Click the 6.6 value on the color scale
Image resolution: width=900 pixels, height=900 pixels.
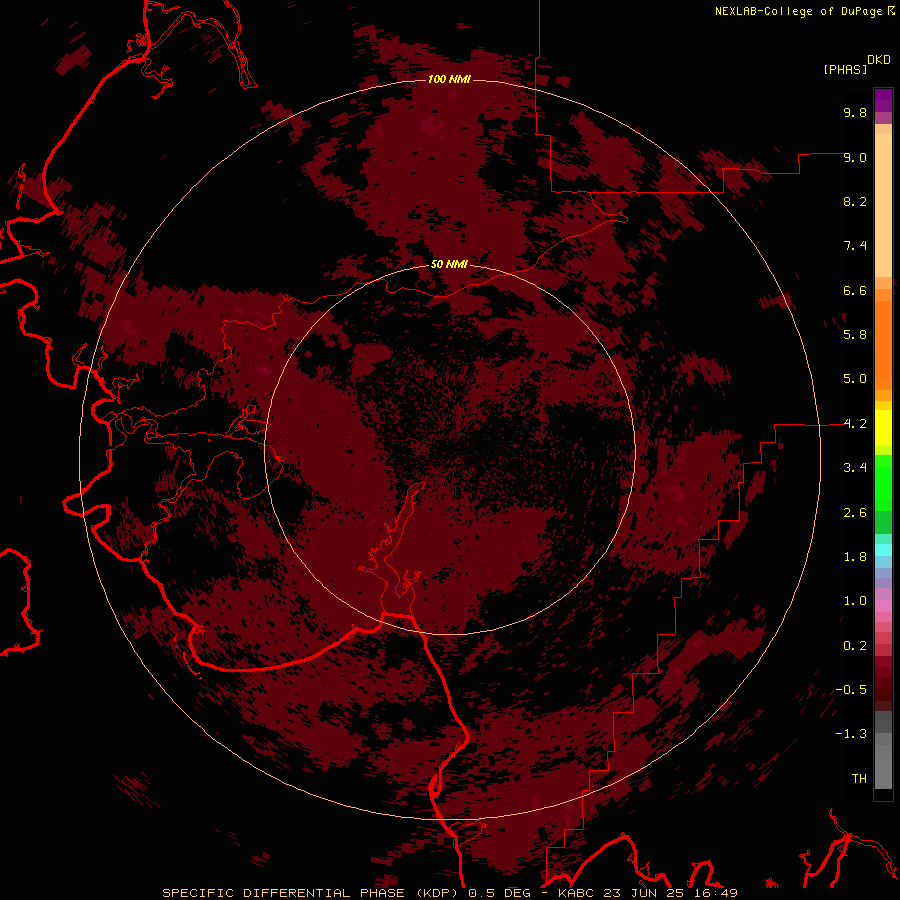point(855,290)
